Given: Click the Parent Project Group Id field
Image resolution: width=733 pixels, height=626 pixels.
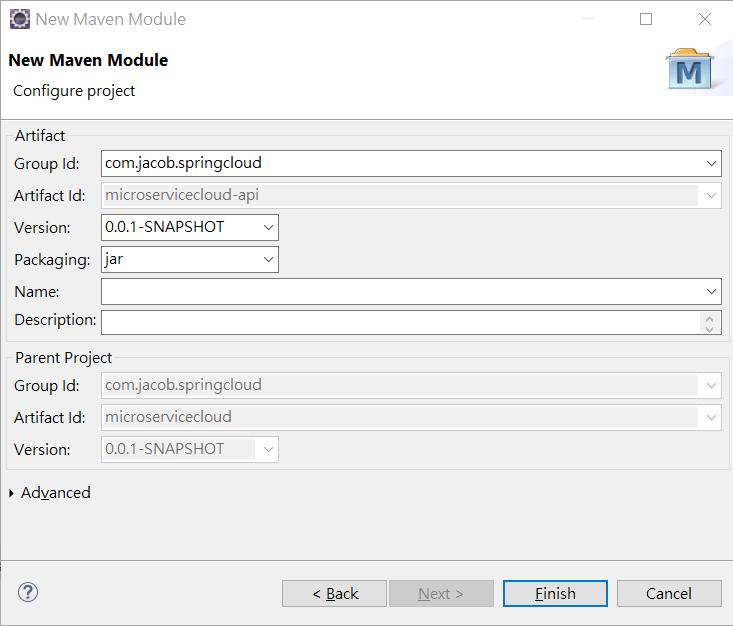Looking at the screenshot, I should [x=411, y=386].
